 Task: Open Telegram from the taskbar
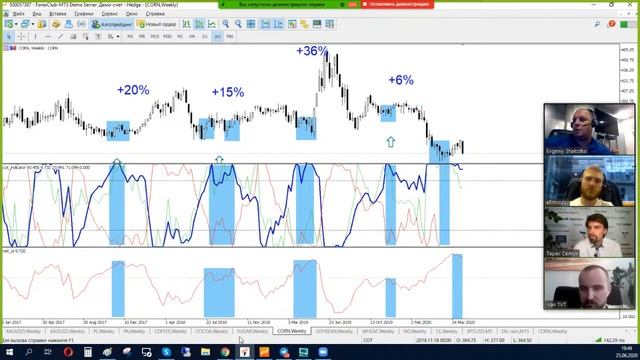click(284, 352)
